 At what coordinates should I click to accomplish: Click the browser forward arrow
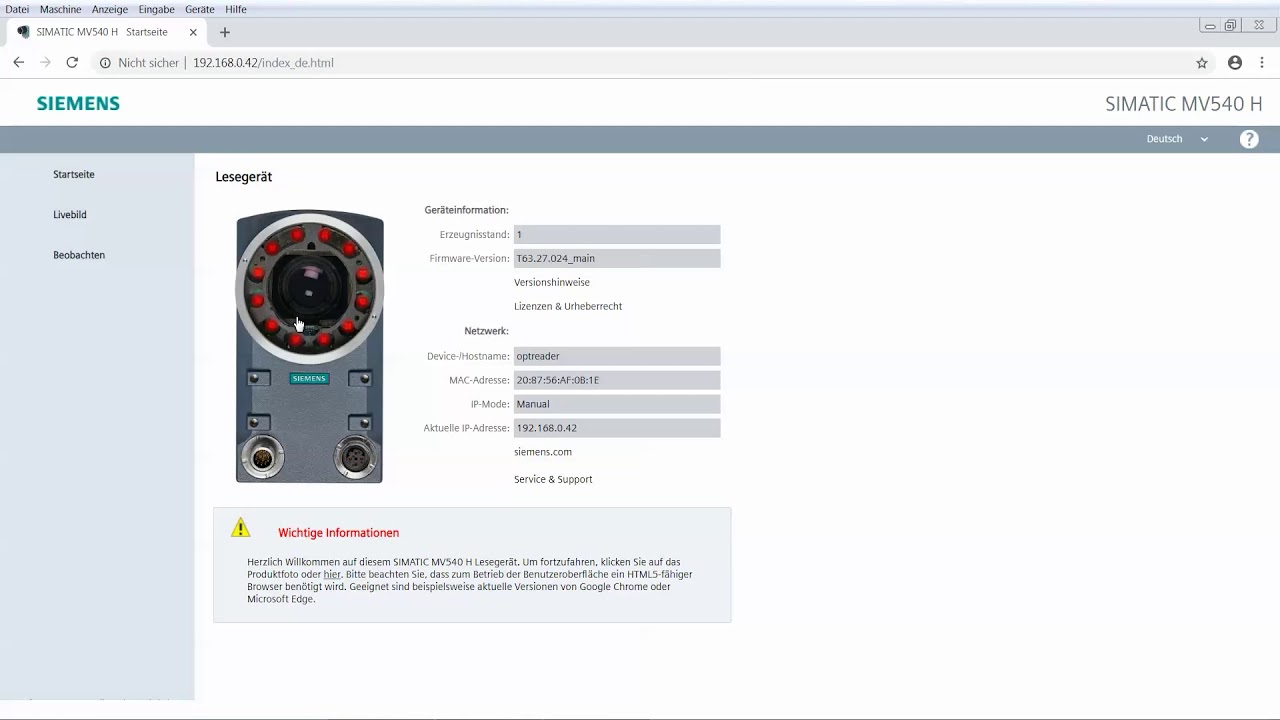point(45,62)
